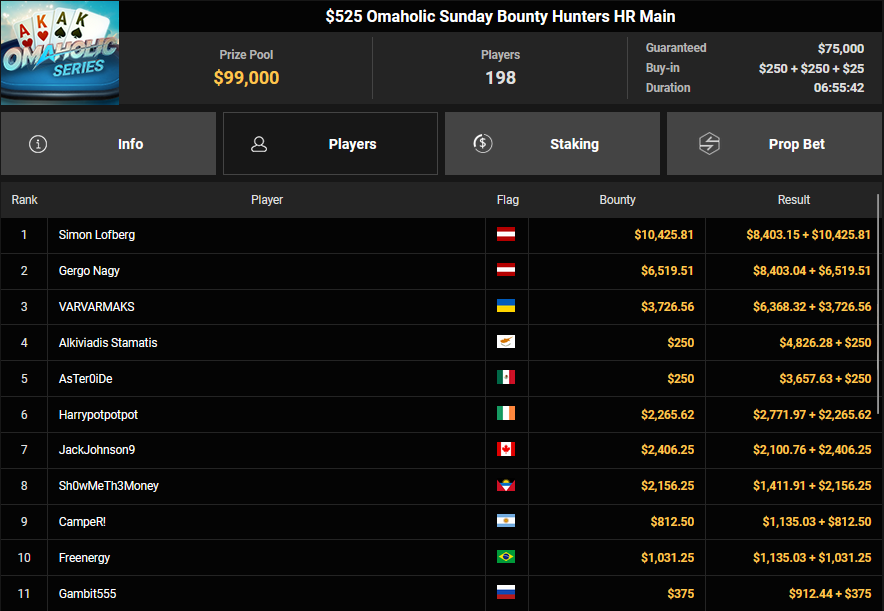Open Harrypotpotpot's player row
This screenshot has width=884, height=611.
coord(98,414)
